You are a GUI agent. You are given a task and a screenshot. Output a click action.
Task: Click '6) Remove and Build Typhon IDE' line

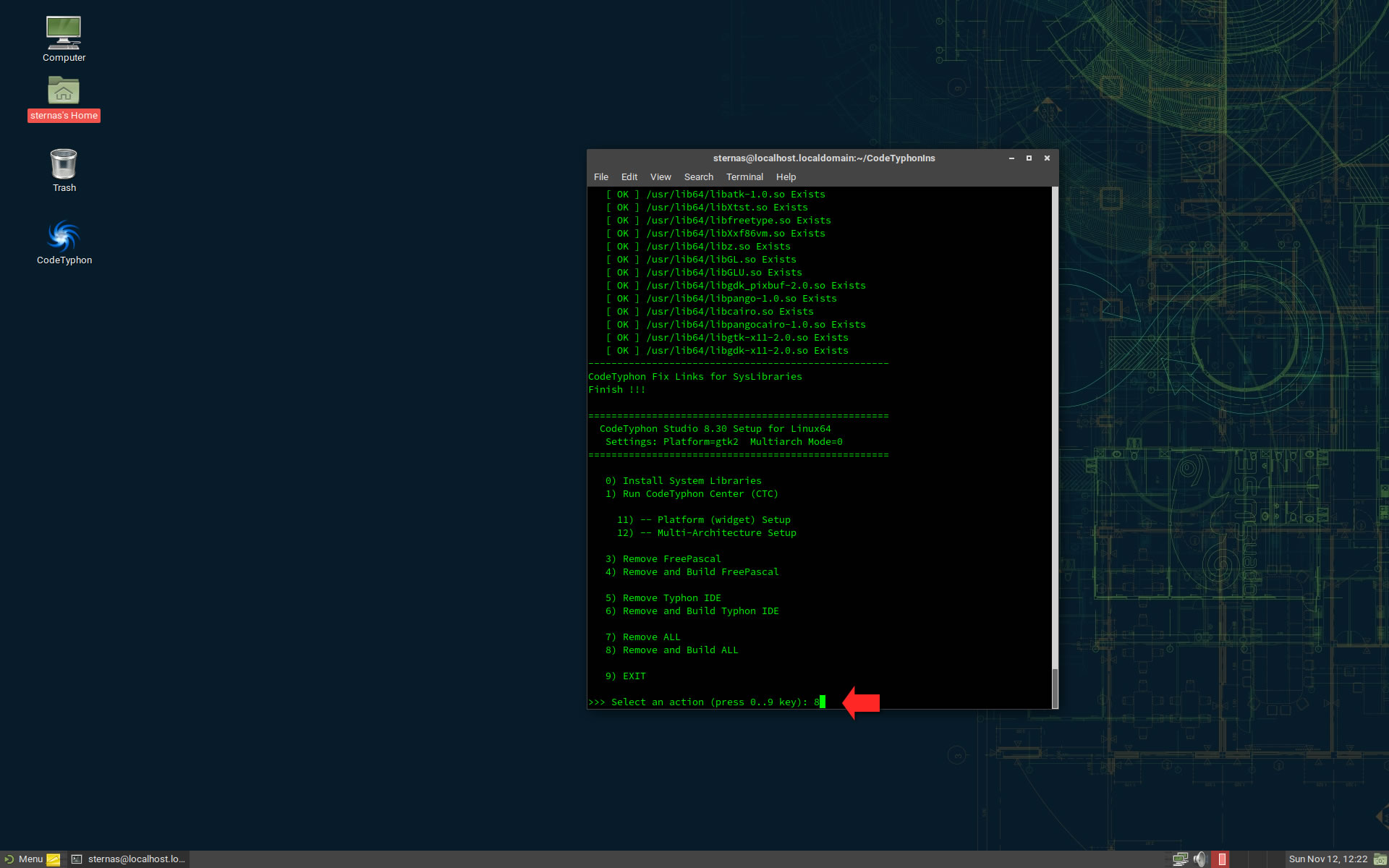pyautogui.click(x=692, y=611)
